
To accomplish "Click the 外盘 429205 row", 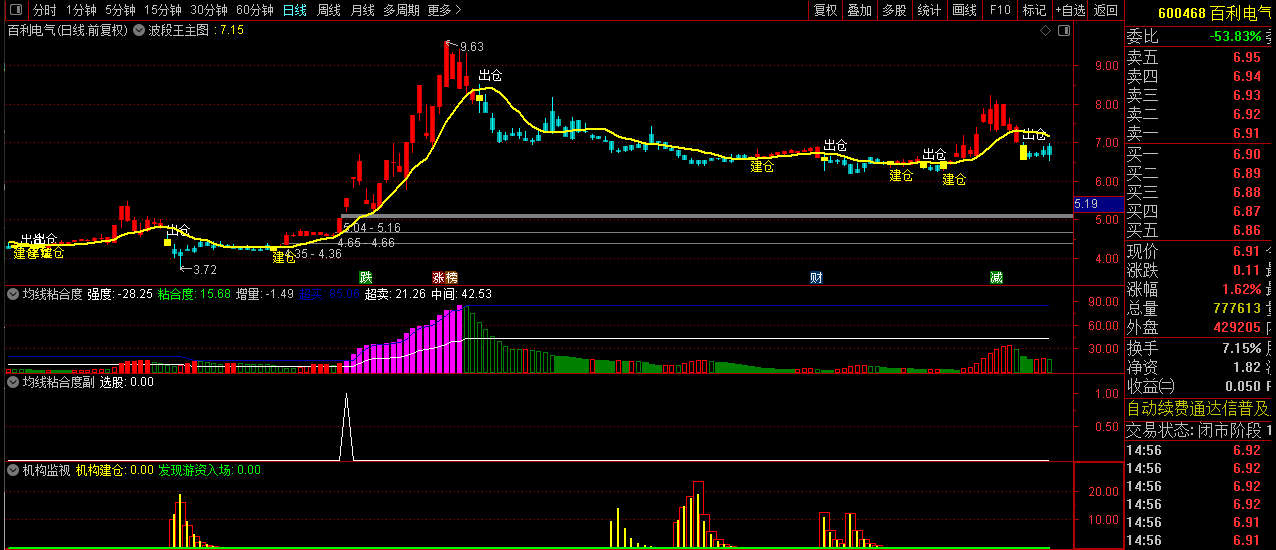I will [x=1200, y=327].
